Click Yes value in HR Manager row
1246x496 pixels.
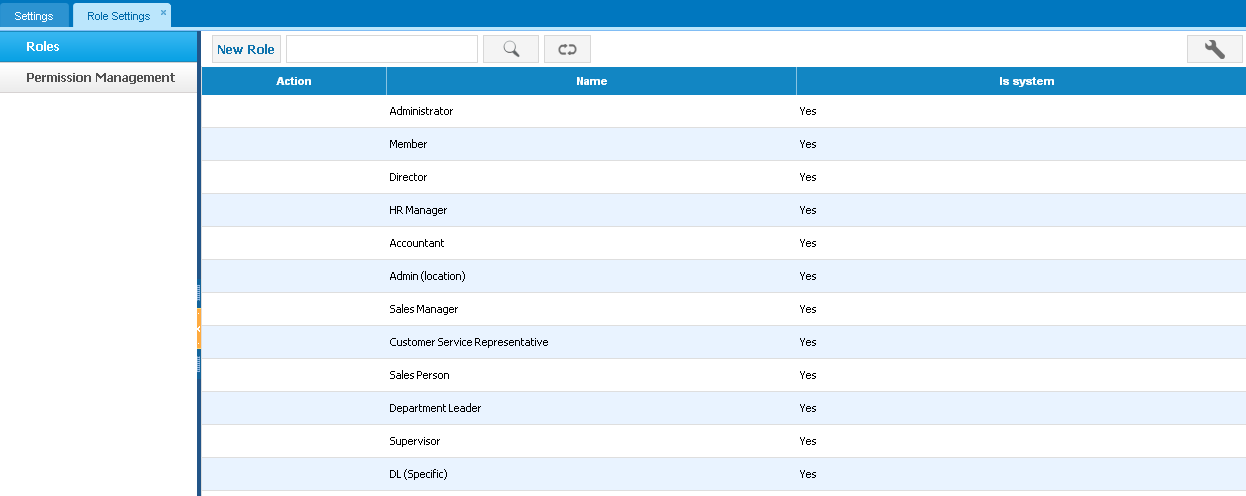coord(808,210)
